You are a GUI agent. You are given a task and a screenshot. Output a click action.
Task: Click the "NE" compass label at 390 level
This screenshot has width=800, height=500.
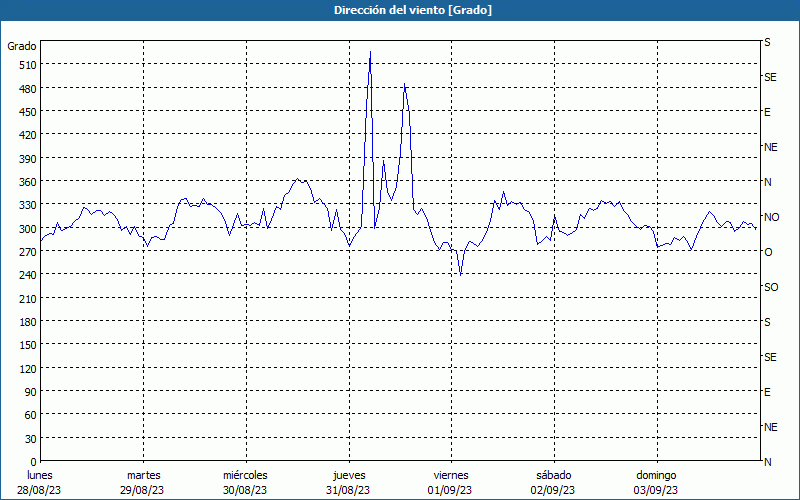point(771,147)
